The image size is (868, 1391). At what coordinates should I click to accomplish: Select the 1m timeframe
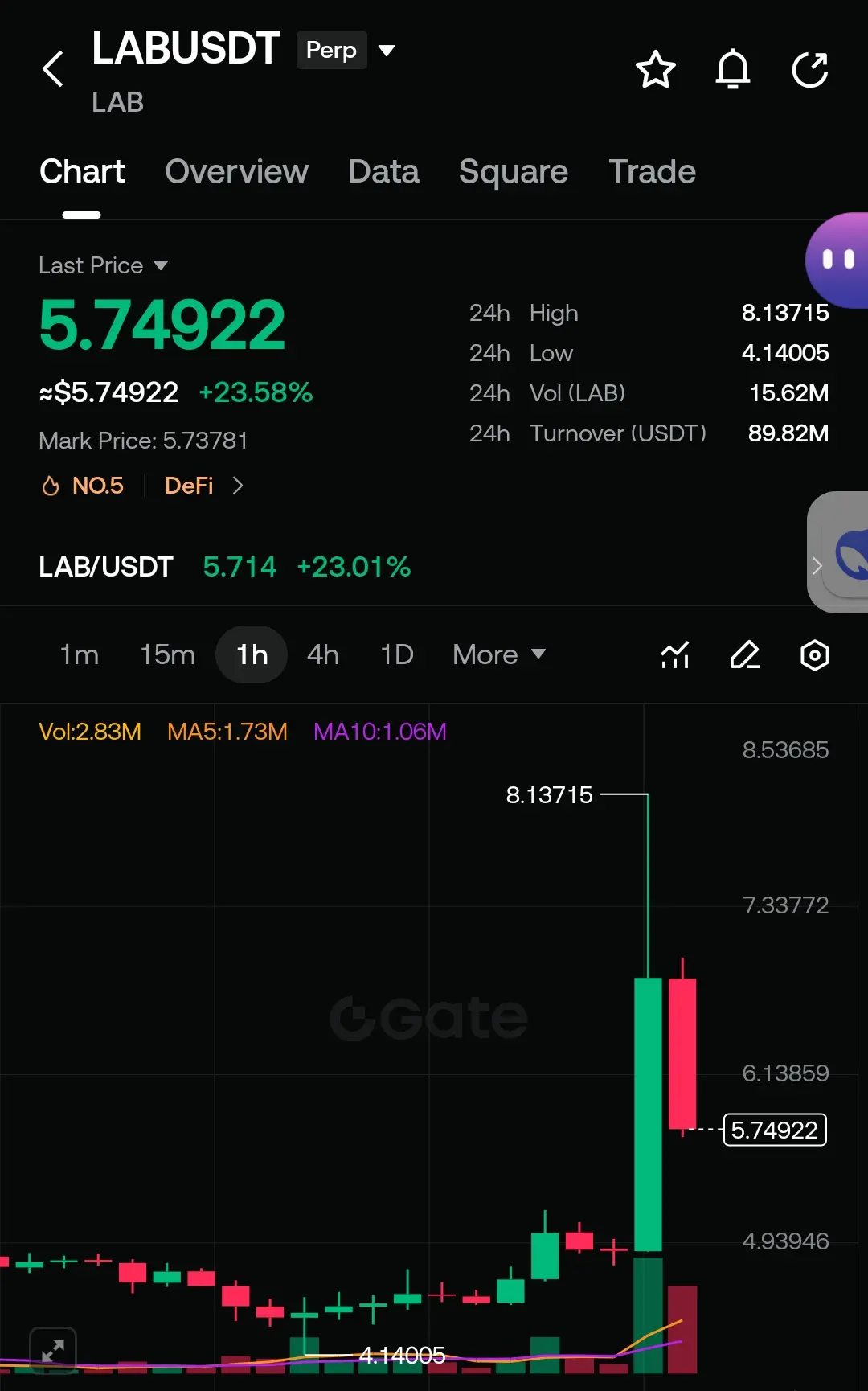80,654
